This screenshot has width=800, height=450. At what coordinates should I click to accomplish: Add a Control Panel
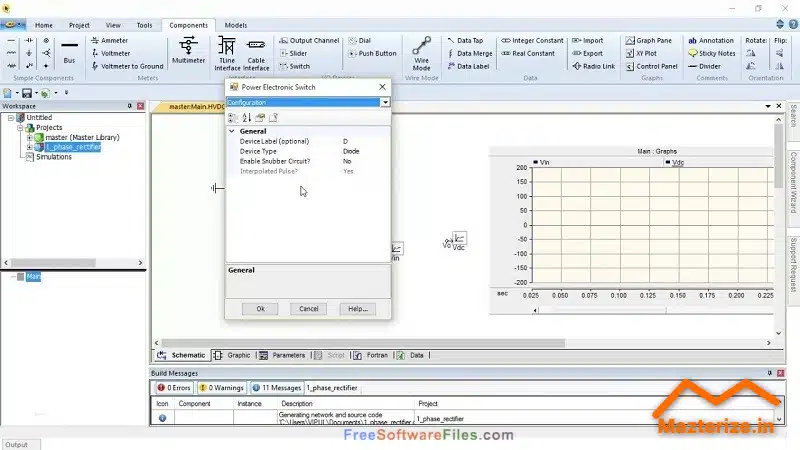point(652,66)
